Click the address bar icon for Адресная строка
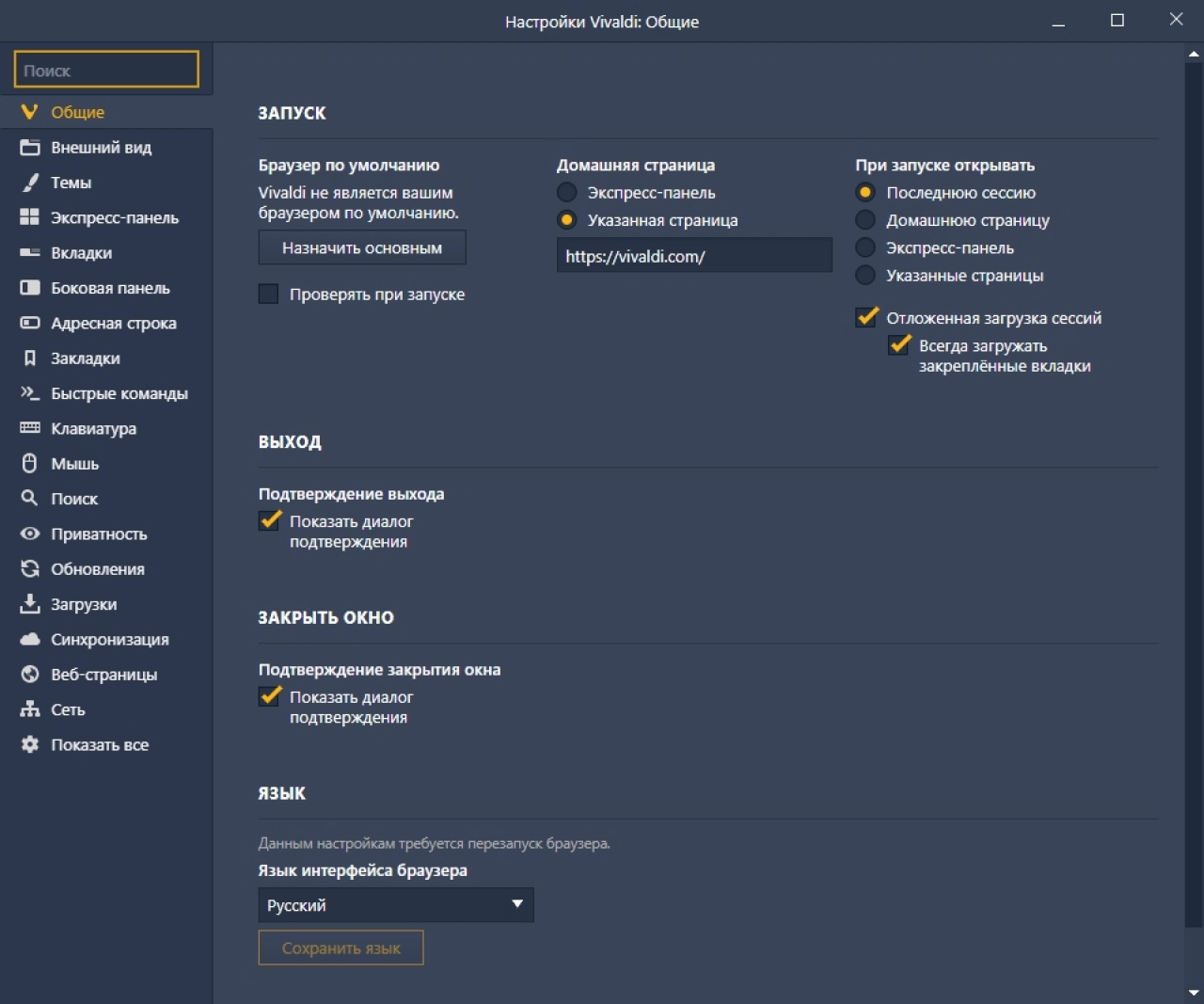Image resolution: width=1204 pixels, height=1004 pixels. tap(30, 323)
